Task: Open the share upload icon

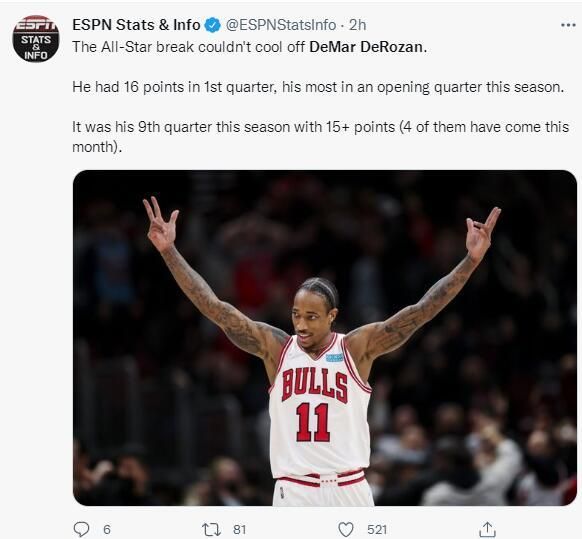Action: 487,529
